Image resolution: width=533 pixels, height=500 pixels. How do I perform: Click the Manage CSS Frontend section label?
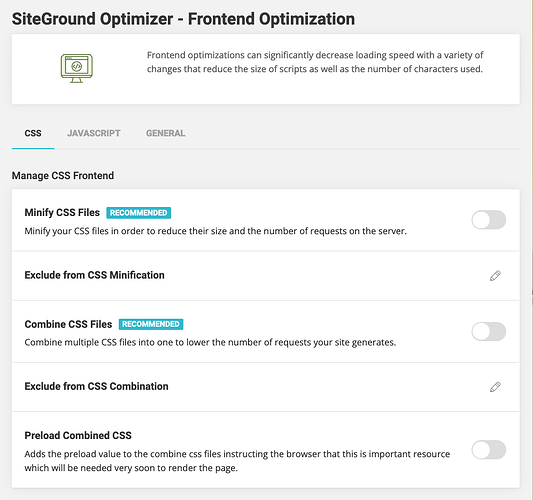click(63, 176)
